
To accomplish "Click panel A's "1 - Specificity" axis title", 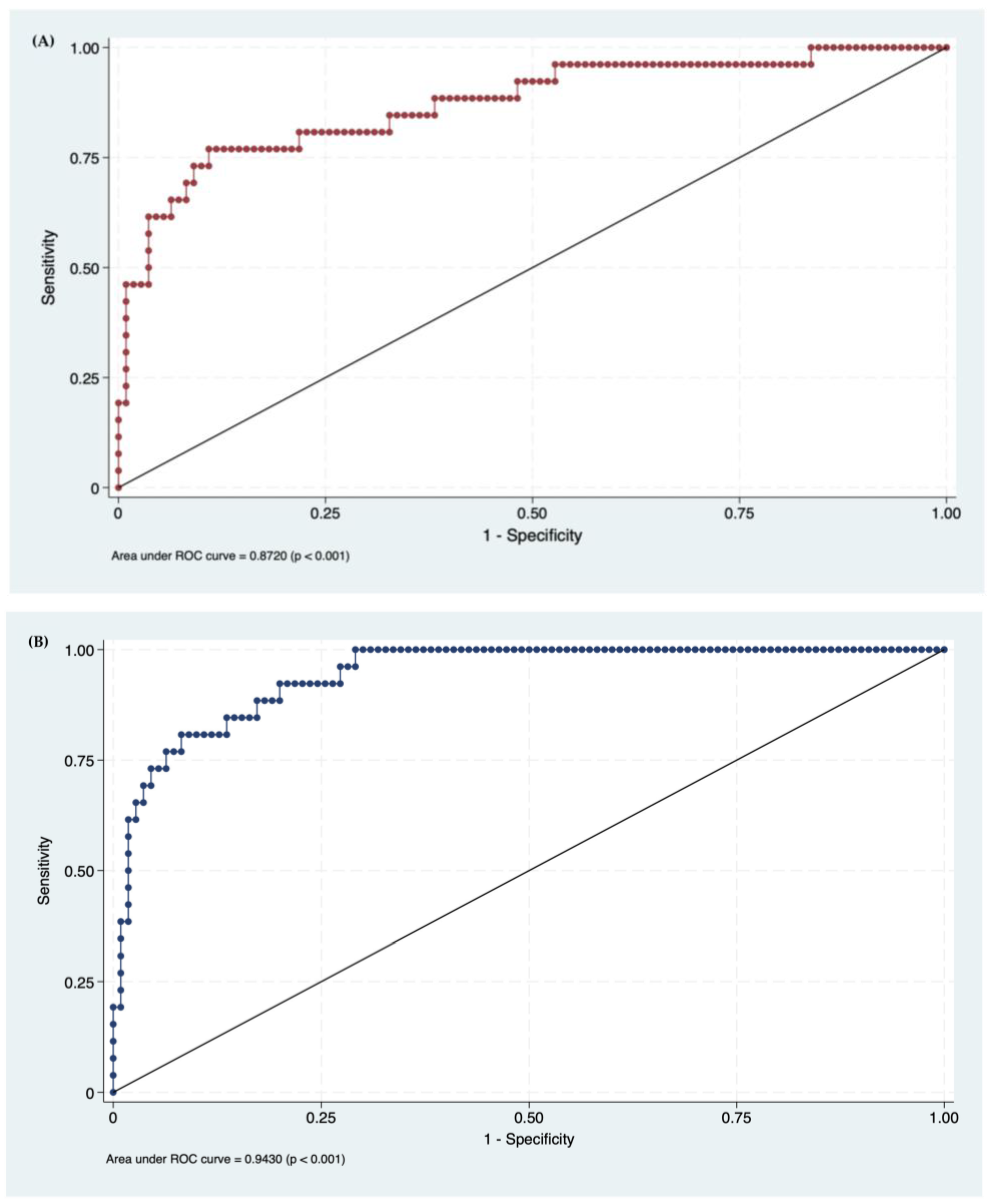I will click(x=532, y=535).
